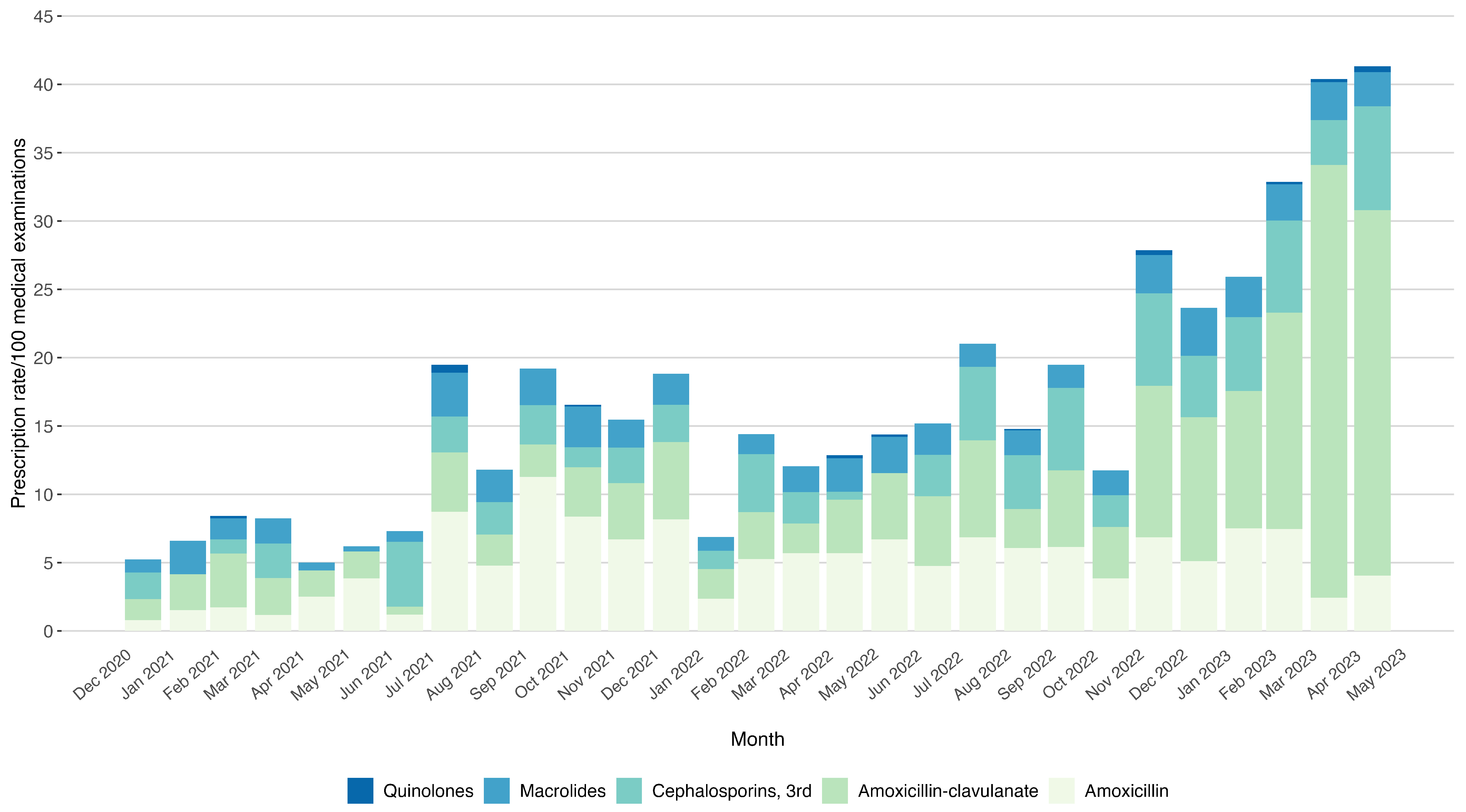Click the Quinolones legend color swatch

click(360, 790)
